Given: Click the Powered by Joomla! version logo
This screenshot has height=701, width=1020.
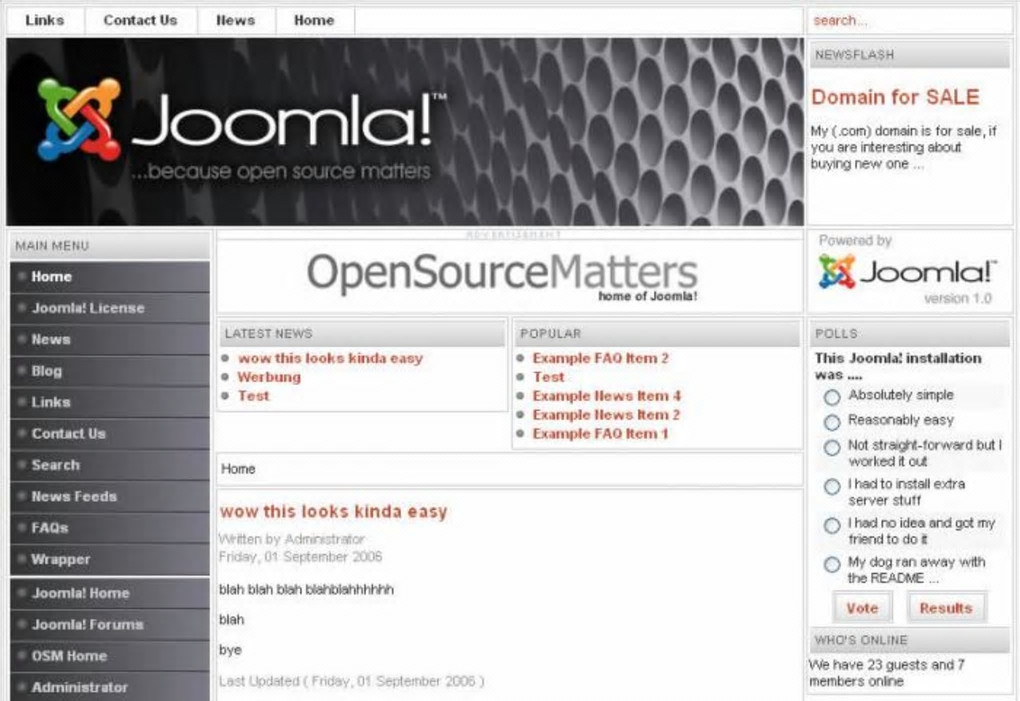Looking at the screenshot, I should 907,272.
